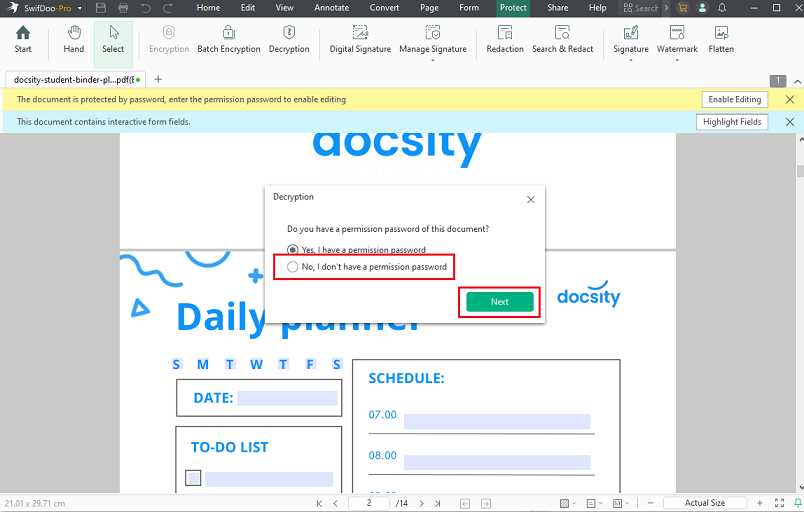Click the DATE form field

[x=287, y=398]
